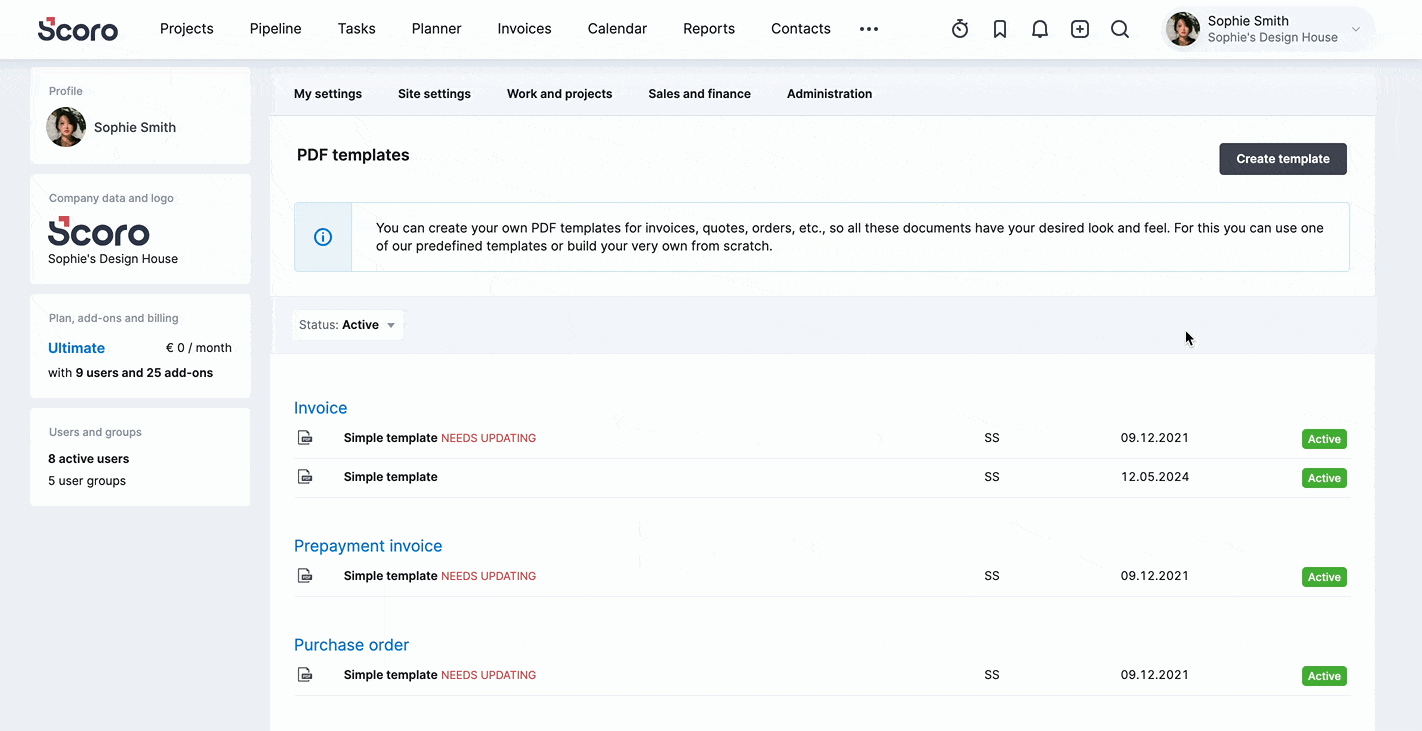1422x731 pixels.
Task: Click the Active badge of the 12.05.2024 Invoice template
Action: (1324, 478)
